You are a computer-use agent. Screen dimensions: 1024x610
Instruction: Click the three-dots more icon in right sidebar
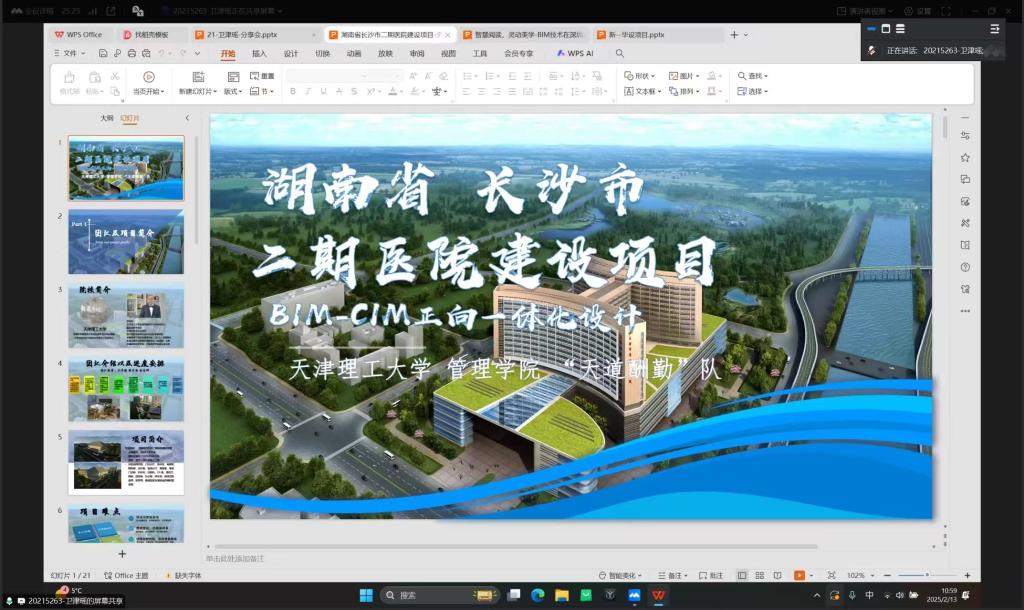tap(965, 311)
